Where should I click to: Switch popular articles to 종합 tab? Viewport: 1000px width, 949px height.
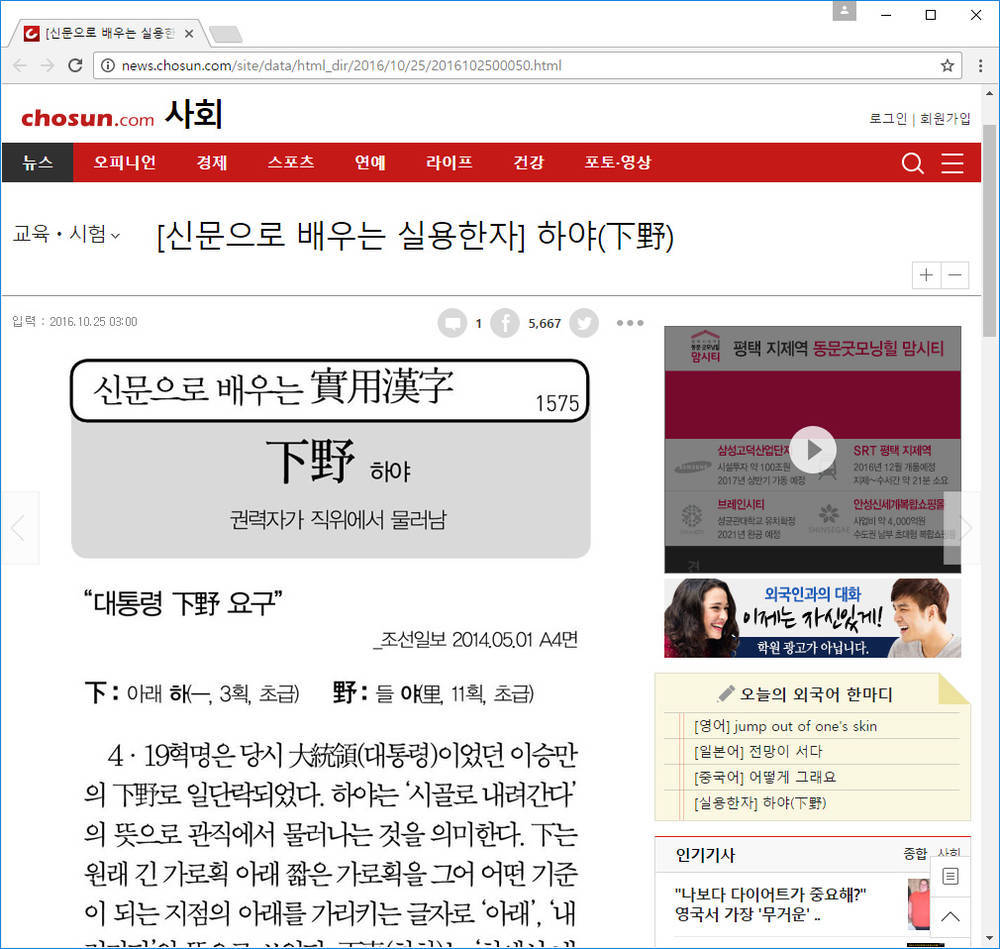914,853
